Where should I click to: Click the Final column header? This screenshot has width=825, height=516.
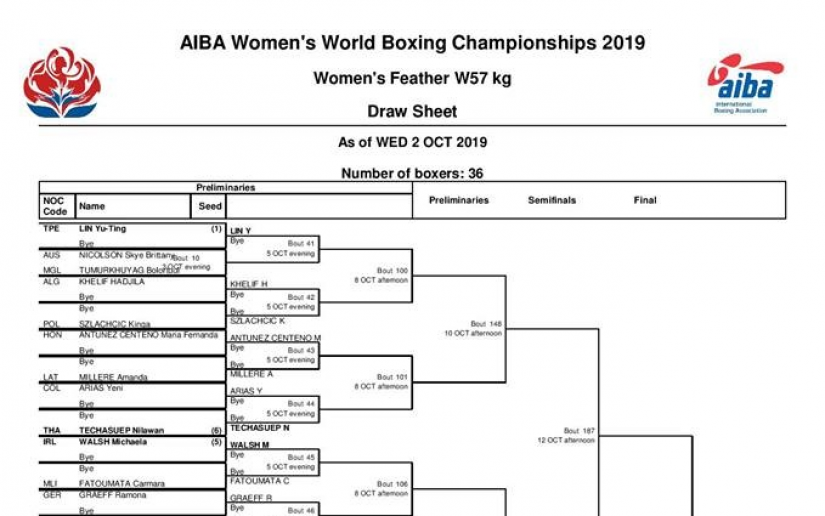pyautogui.click(x=645, y=200)
